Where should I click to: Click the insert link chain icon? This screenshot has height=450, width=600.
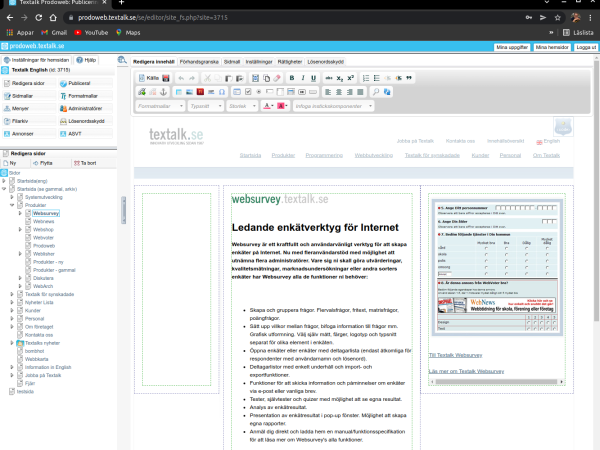(x=142, y=92)
